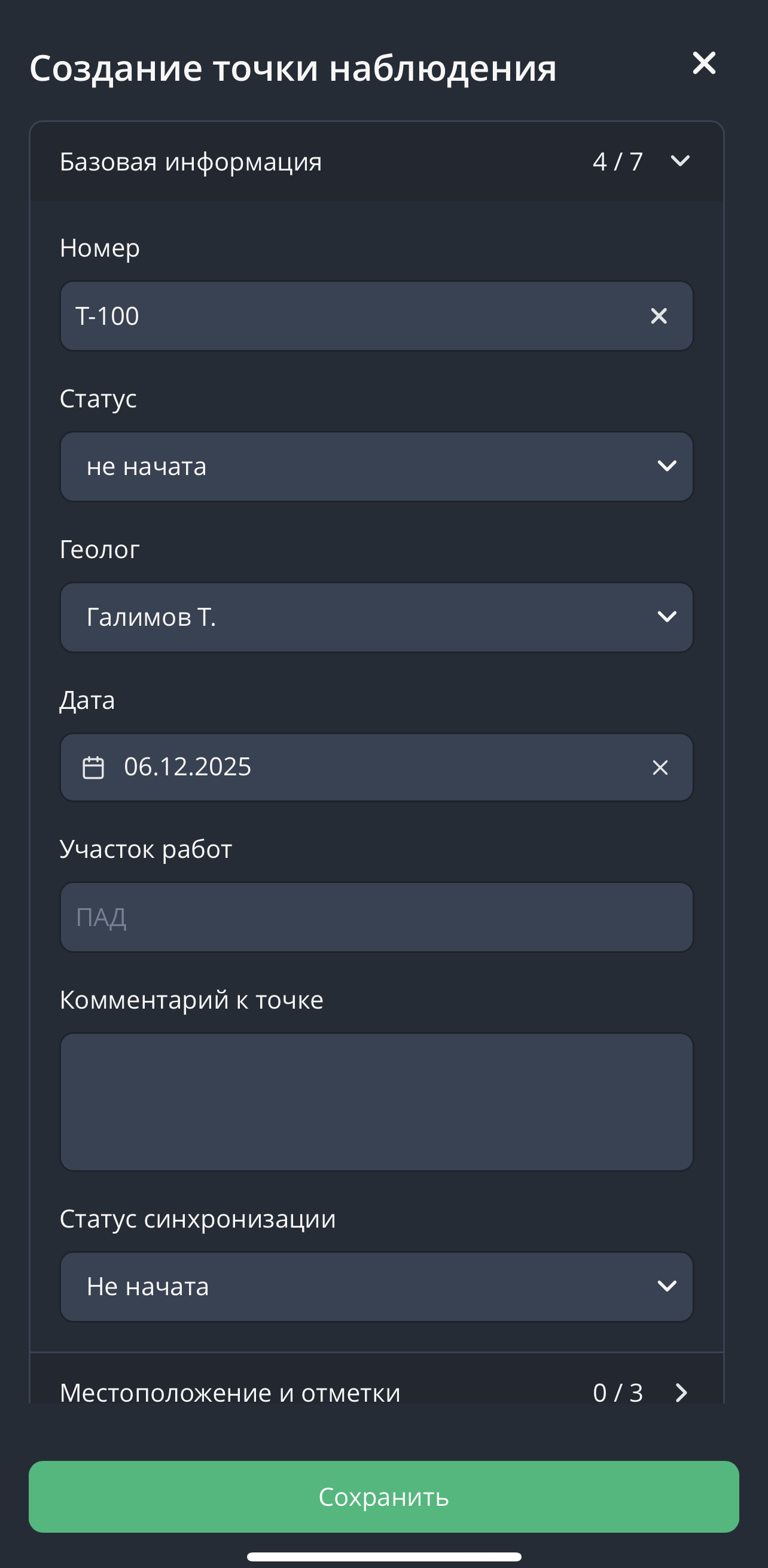This screenshot has height=1568, width=768.
Task: Click the Участок работ ПАД input field
Action: point(376,917)
